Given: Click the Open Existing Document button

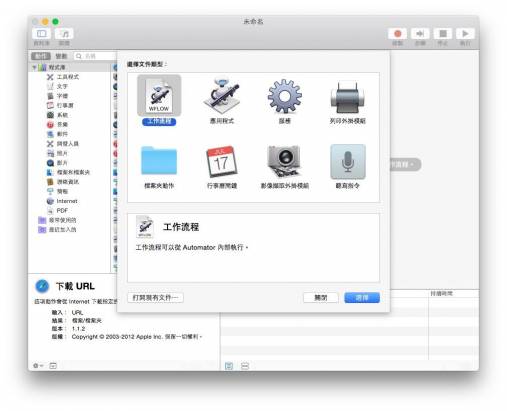Looking at the screenshot, I should [155, 298].
